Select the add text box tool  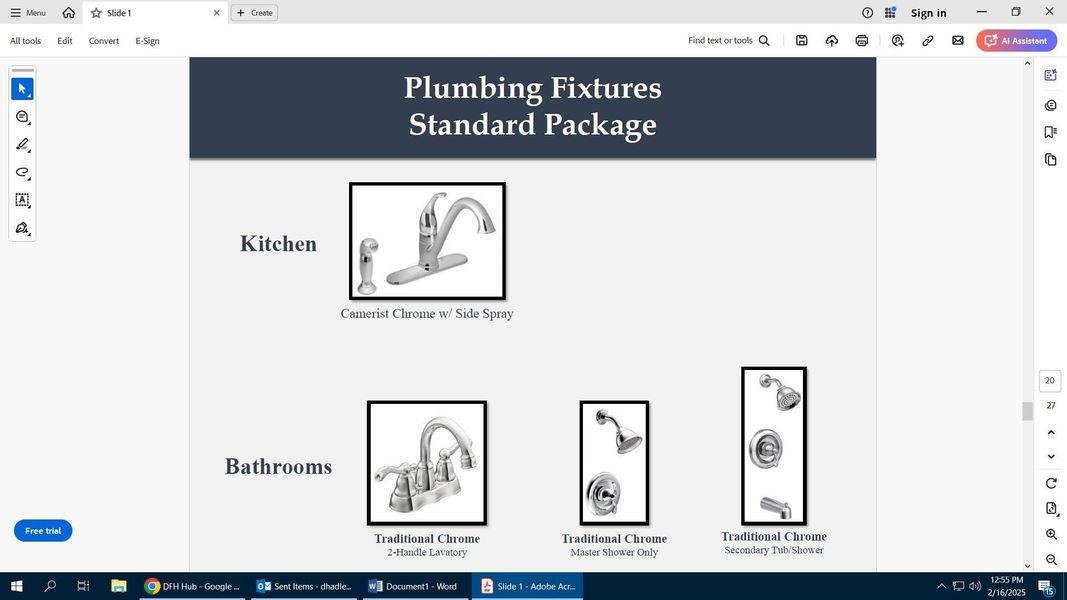(22, 200)
